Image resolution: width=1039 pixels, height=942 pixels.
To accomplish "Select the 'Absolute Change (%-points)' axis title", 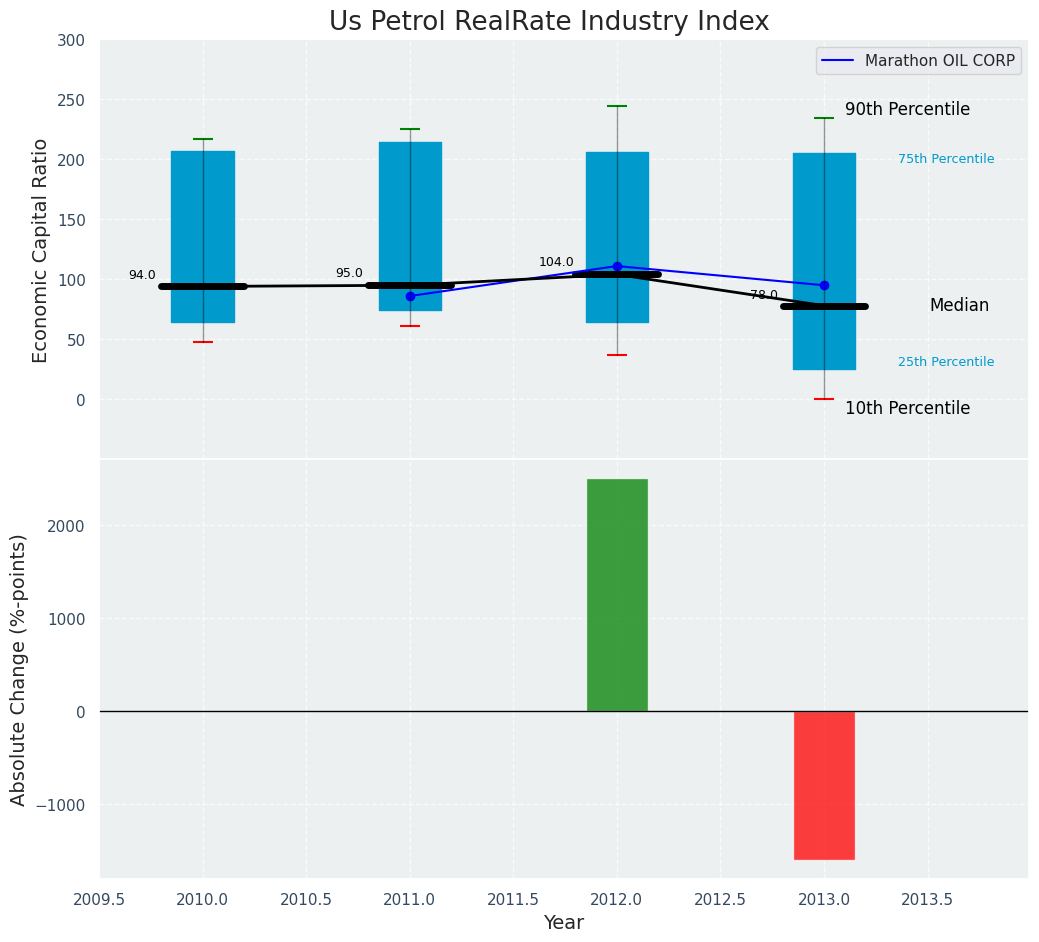I will pyautogui.click(x=19, y=669).
